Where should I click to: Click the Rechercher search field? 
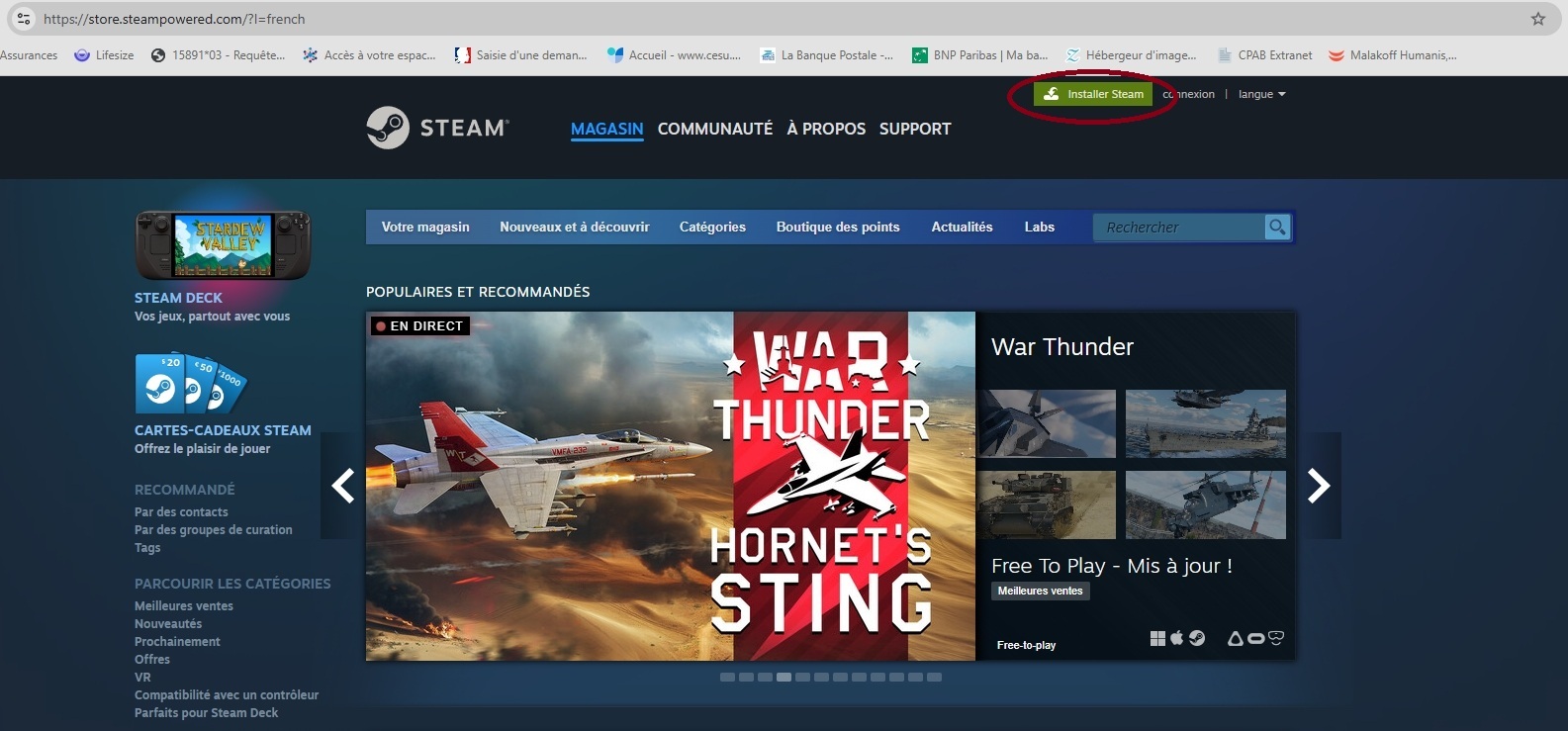(1179, 228)
